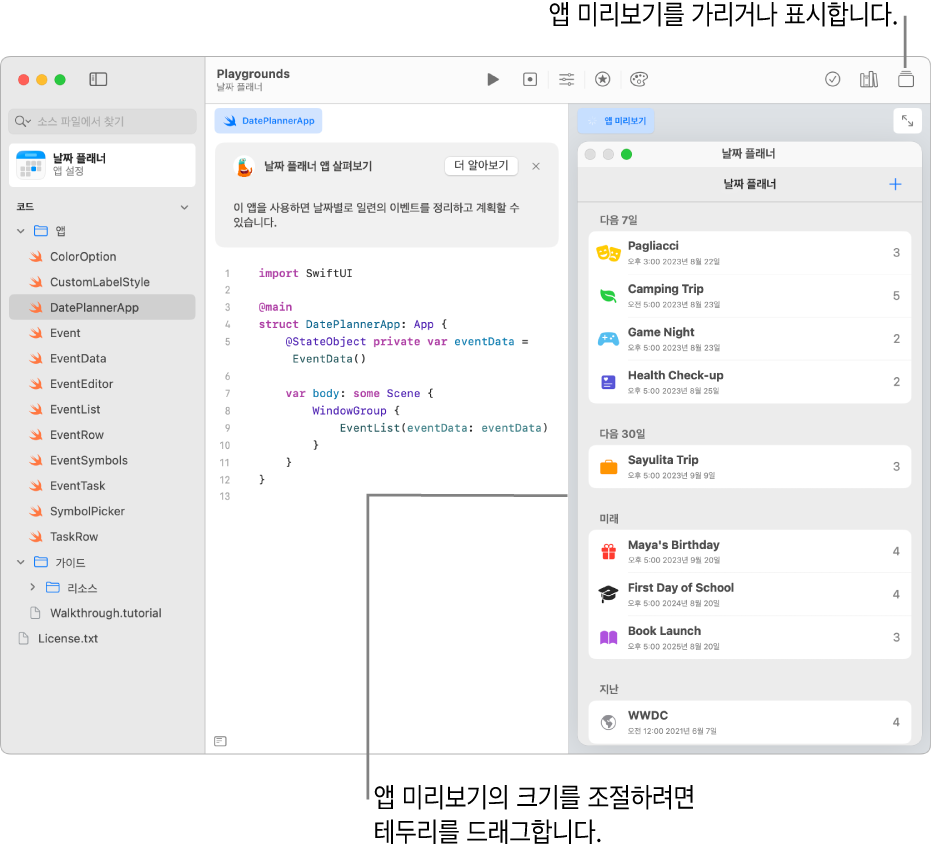
Task: Click the Pagliacci theater masks icon
Action: [x=609, y=254]
